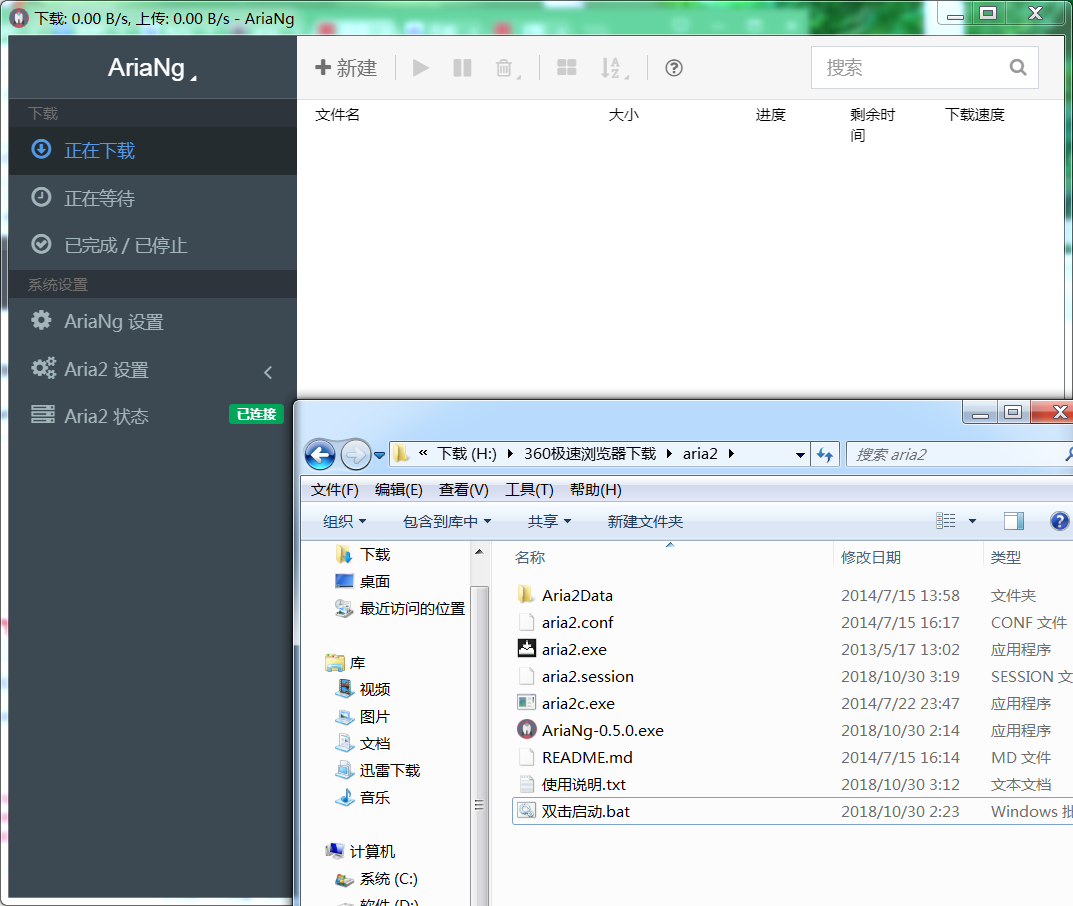Click the download speed column header
Image resolution: width=1073 pixels, height=906 pixels.
974,115
